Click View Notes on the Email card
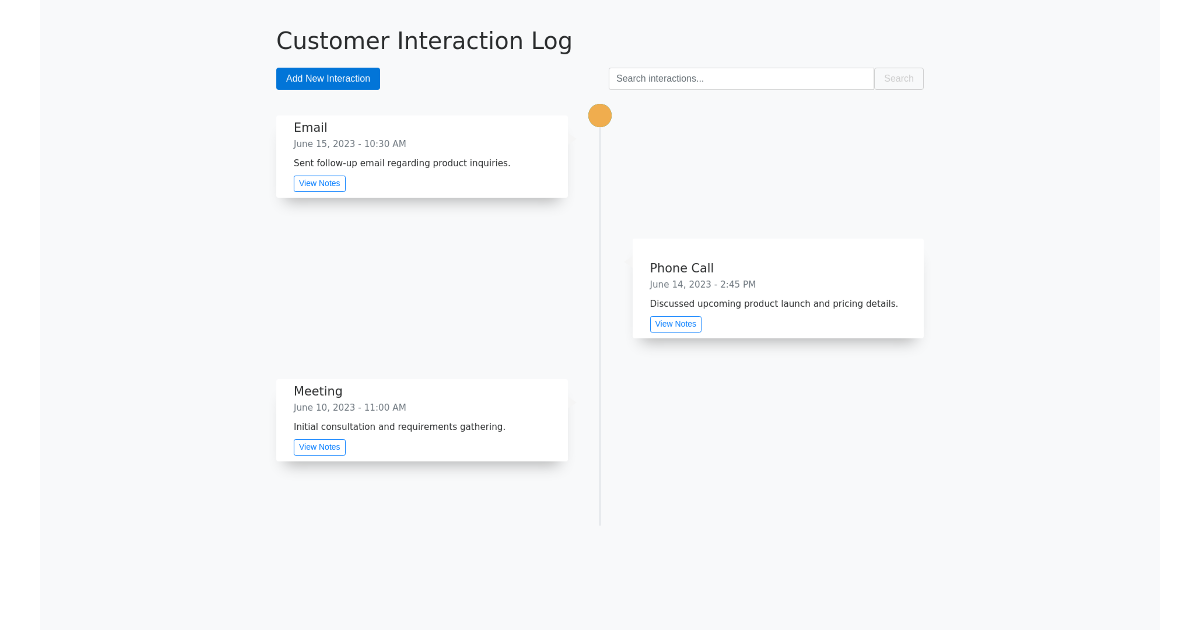Image resolution: width=1200 pixels, height=630 pixels. coord(319,183)
